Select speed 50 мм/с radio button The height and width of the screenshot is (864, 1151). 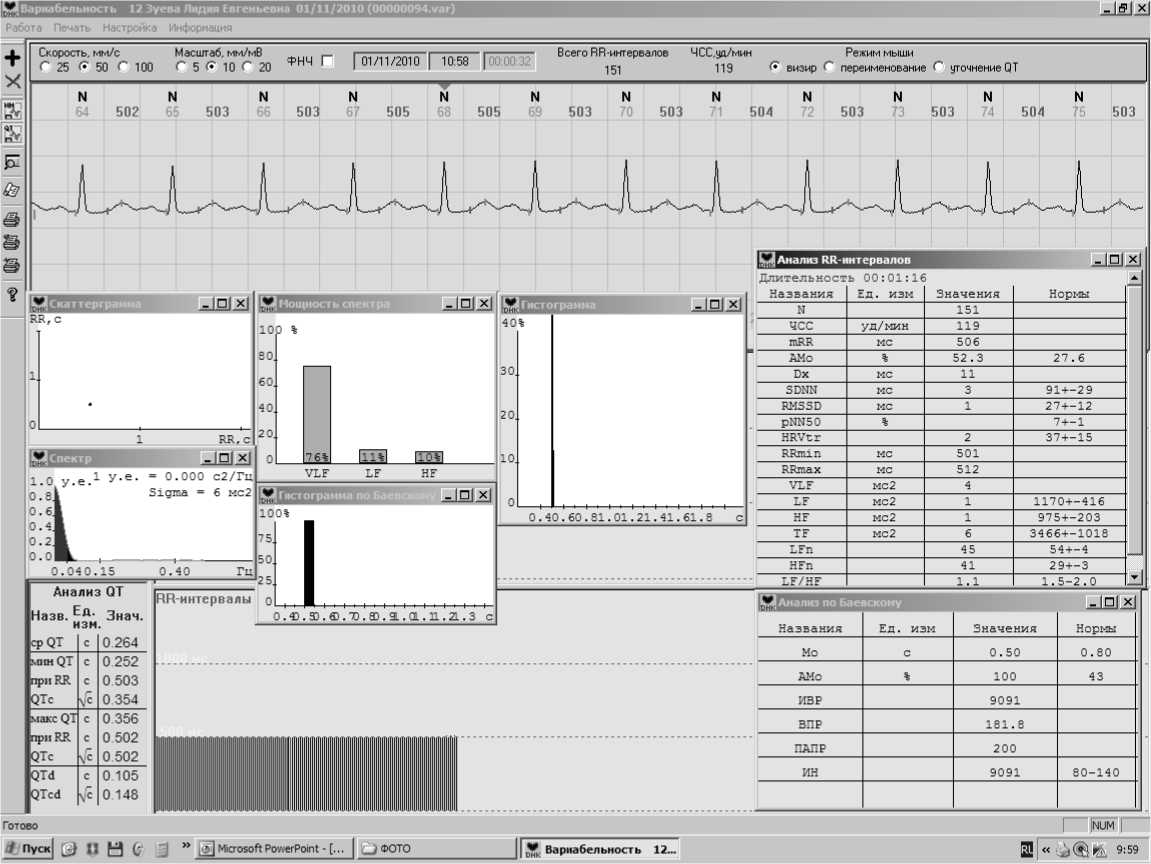[x=84, y=68]
